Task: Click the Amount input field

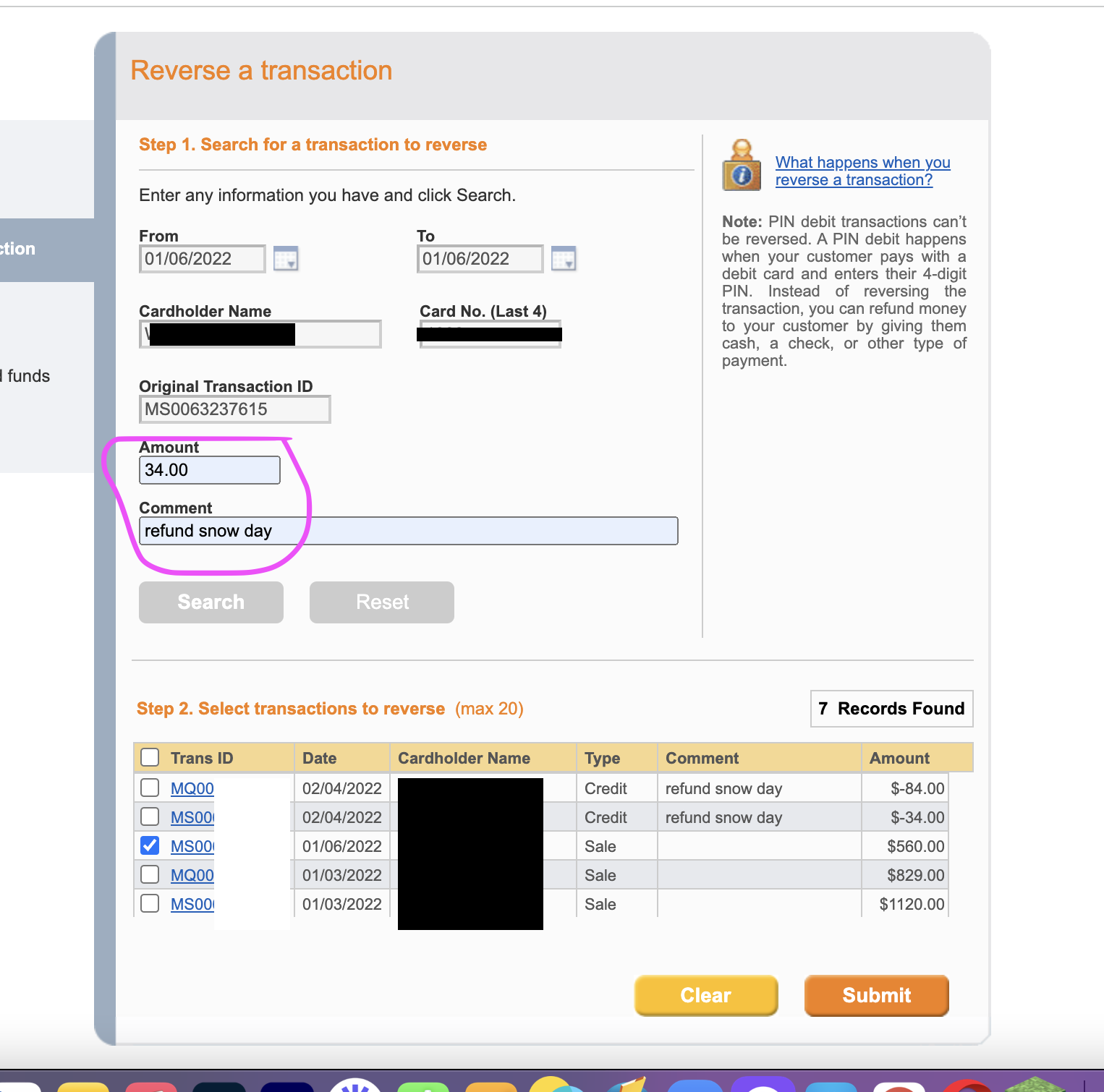Action: click(x=209, y=469)
